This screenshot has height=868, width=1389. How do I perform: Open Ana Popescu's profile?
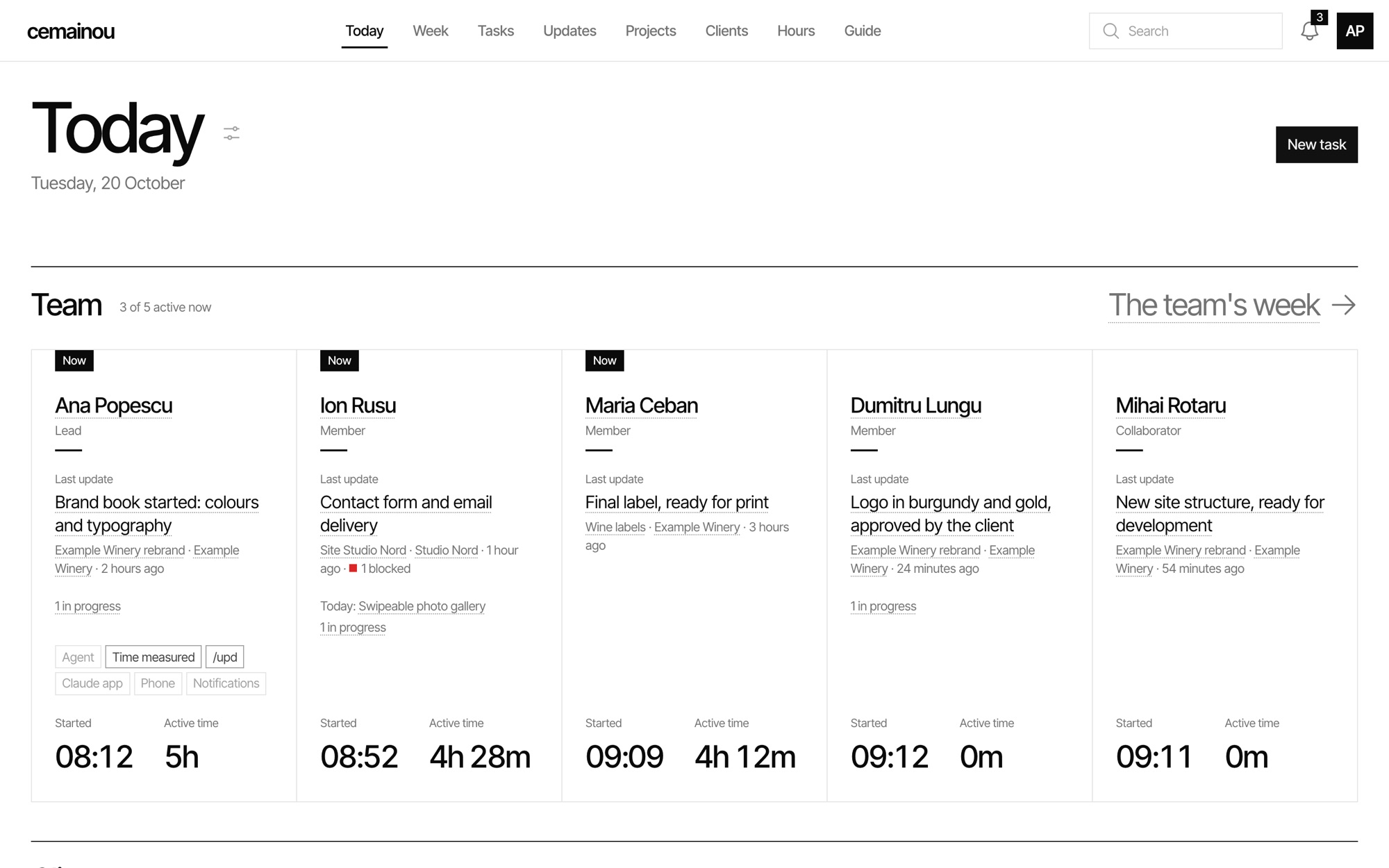pos(114,406)
